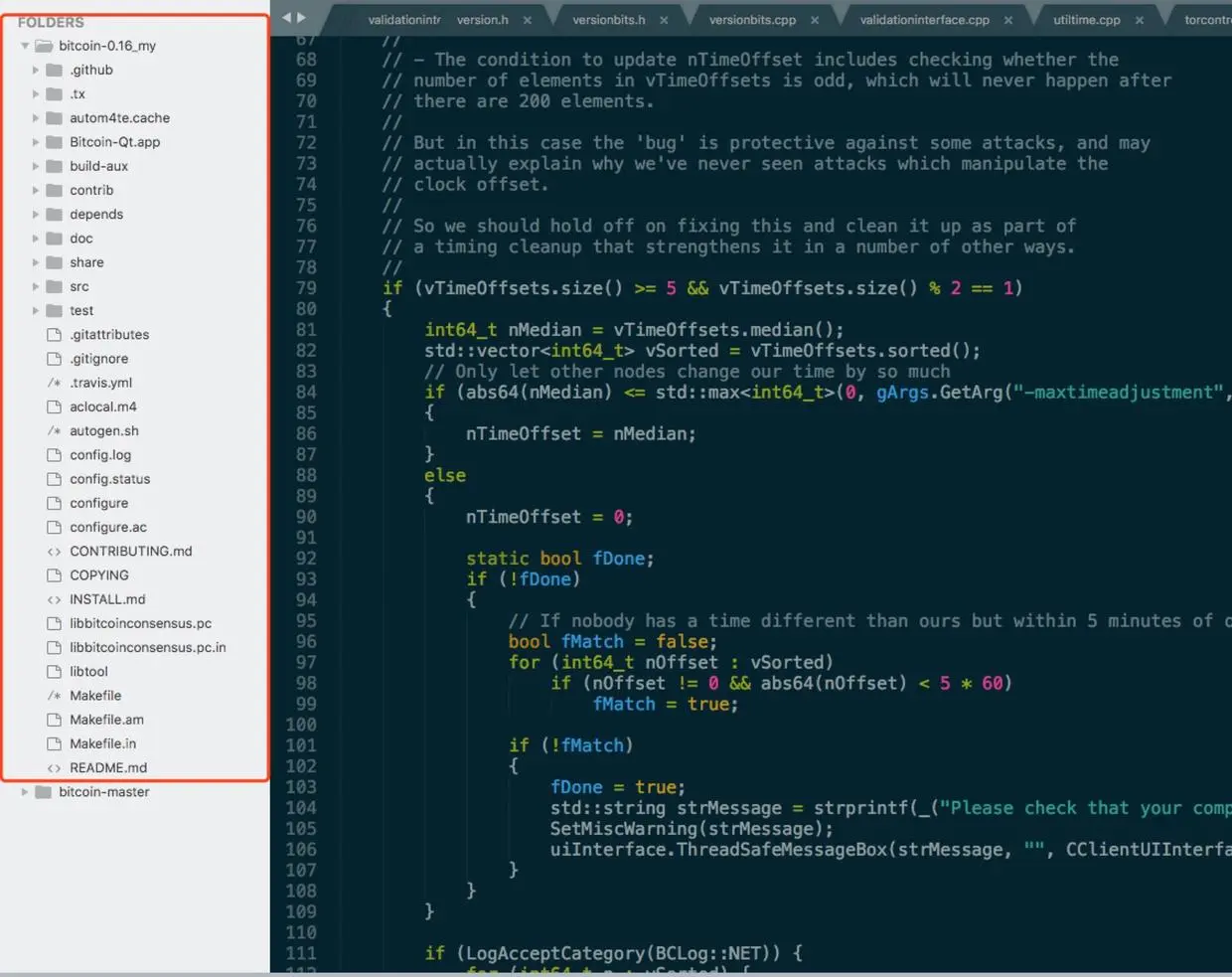The image size is (1232, 977).
Task: Close the version.h tab
Action: coord(527,20)
